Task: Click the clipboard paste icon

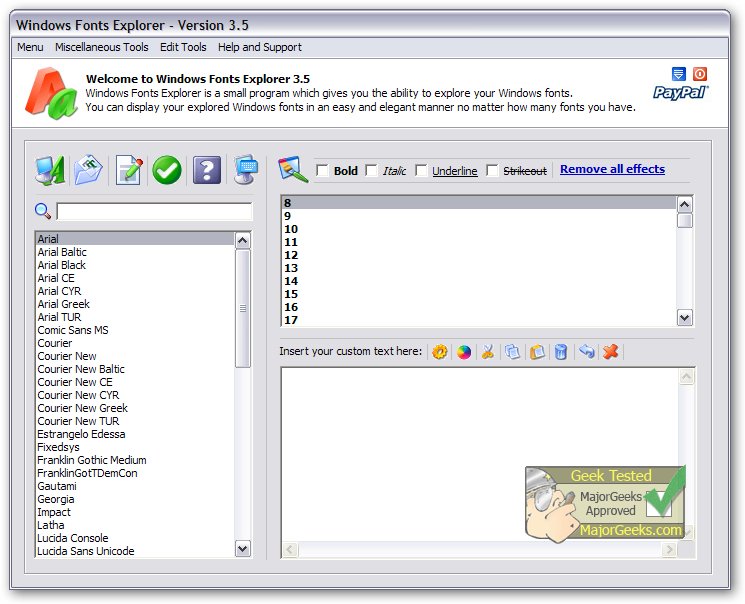Action: tap(537, 352)
